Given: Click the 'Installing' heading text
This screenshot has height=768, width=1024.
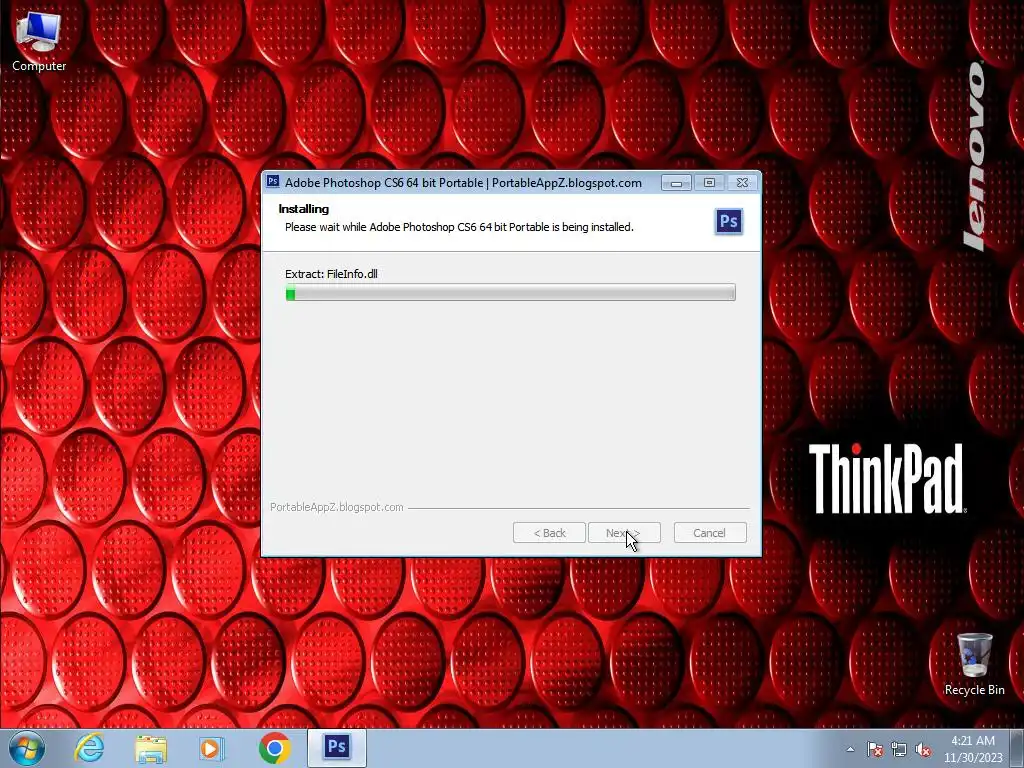Looking at the screenshot, I should tap(304, 209).
